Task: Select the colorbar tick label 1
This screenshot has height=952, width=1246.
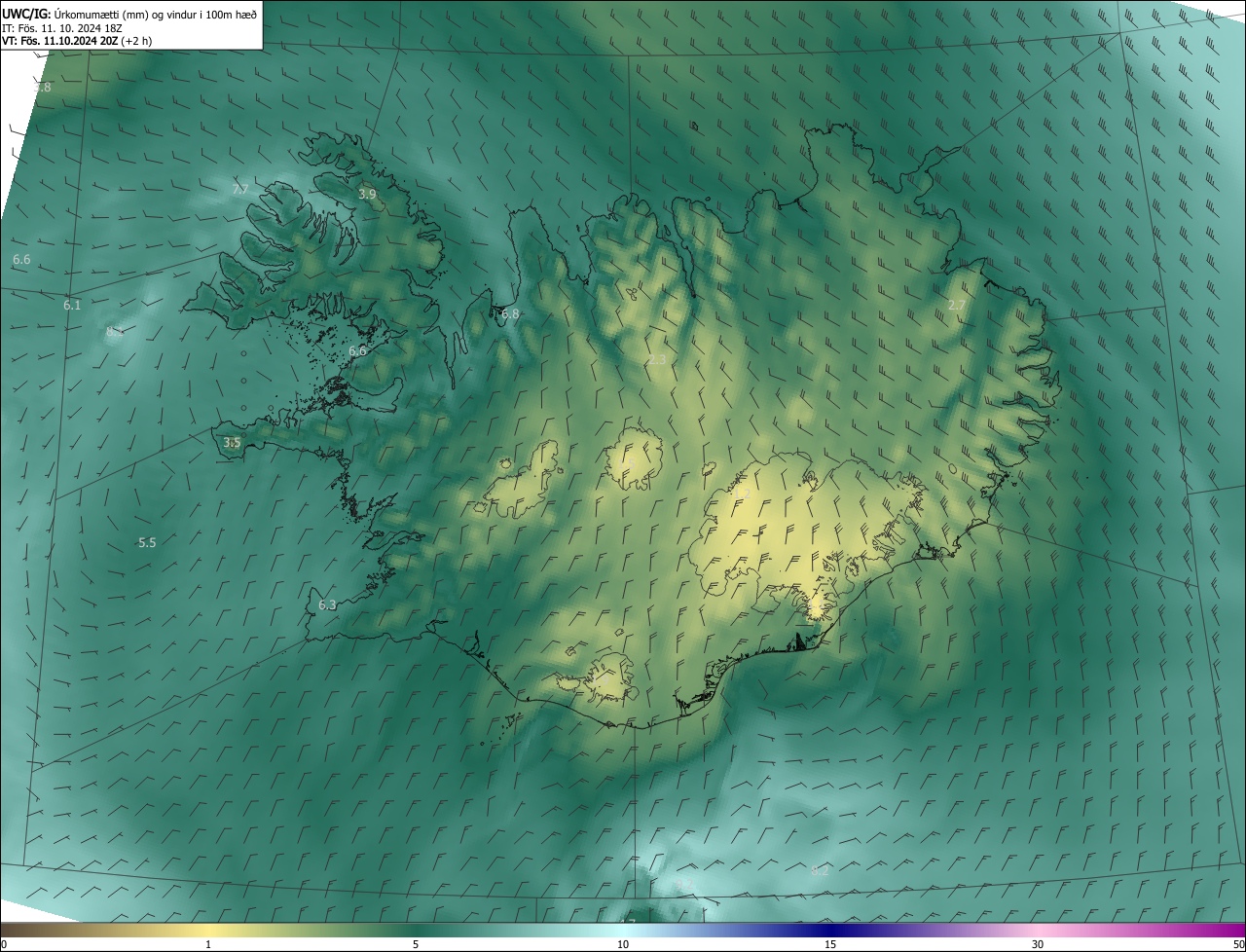Action: (208, 944)
